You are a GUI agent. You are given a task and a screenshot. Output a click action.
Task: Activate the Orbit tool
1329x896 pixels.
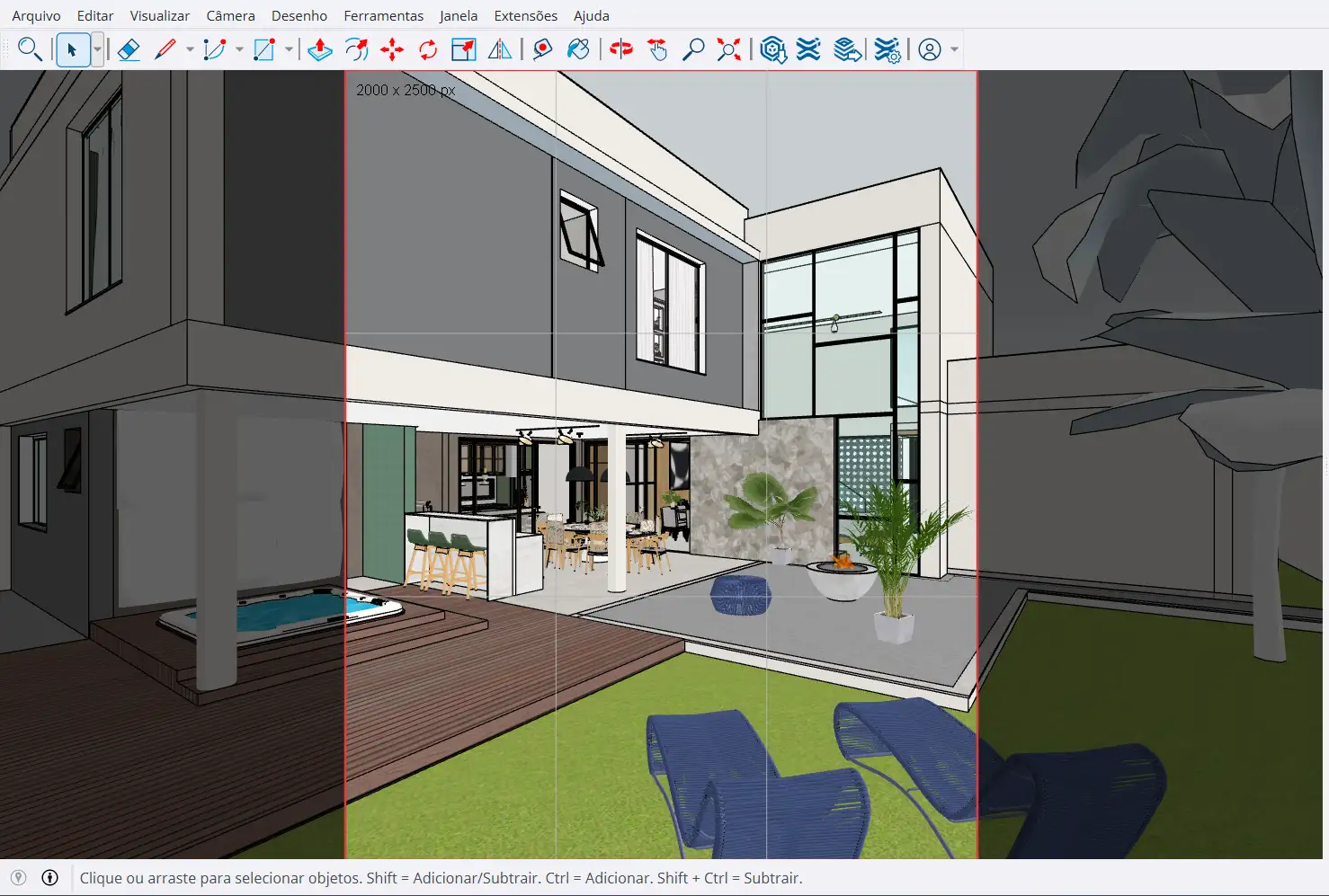coord(620,49)
